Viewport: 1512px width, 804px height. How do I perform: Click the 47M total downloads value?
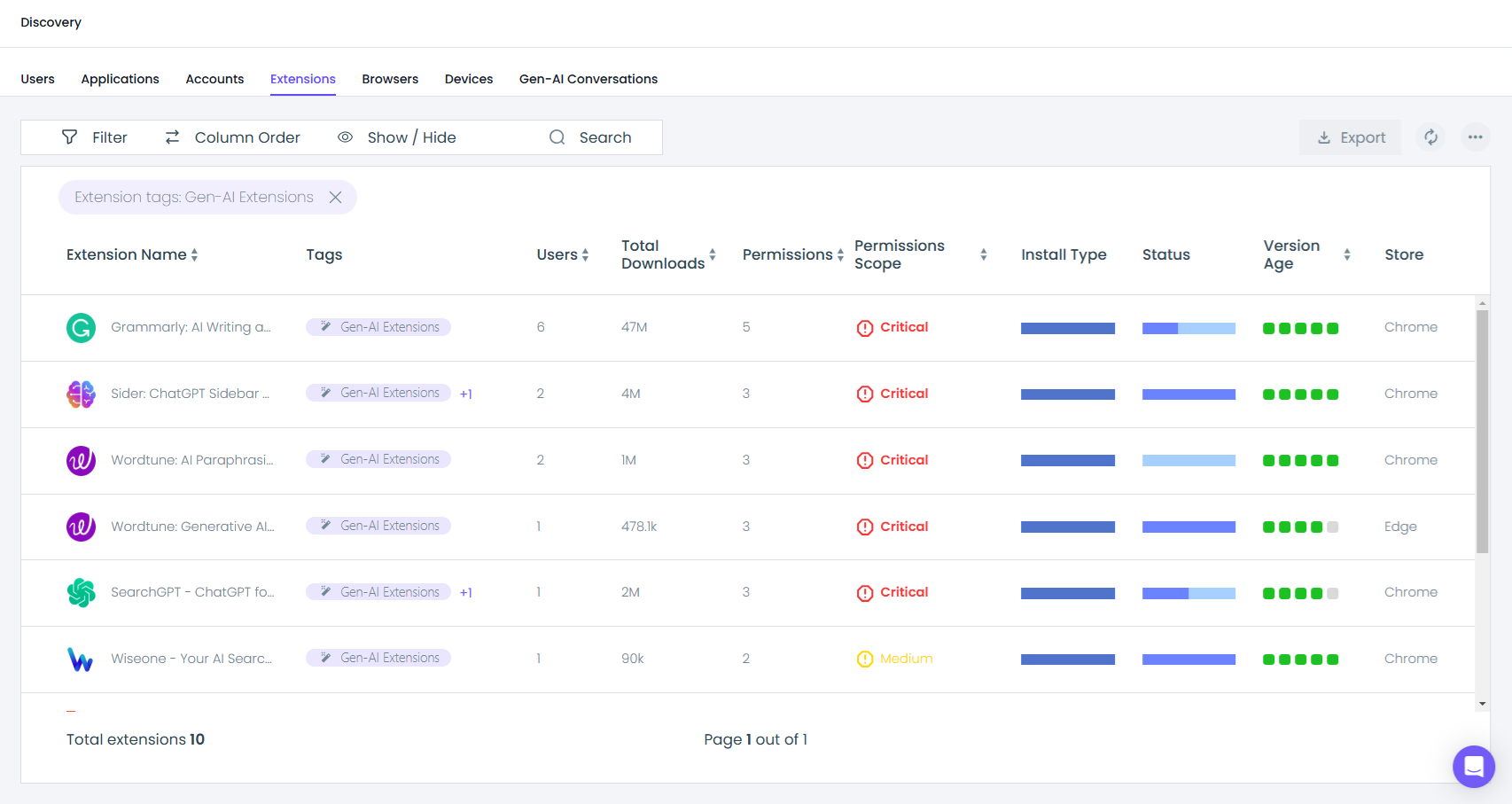click(x=635, y=327)
